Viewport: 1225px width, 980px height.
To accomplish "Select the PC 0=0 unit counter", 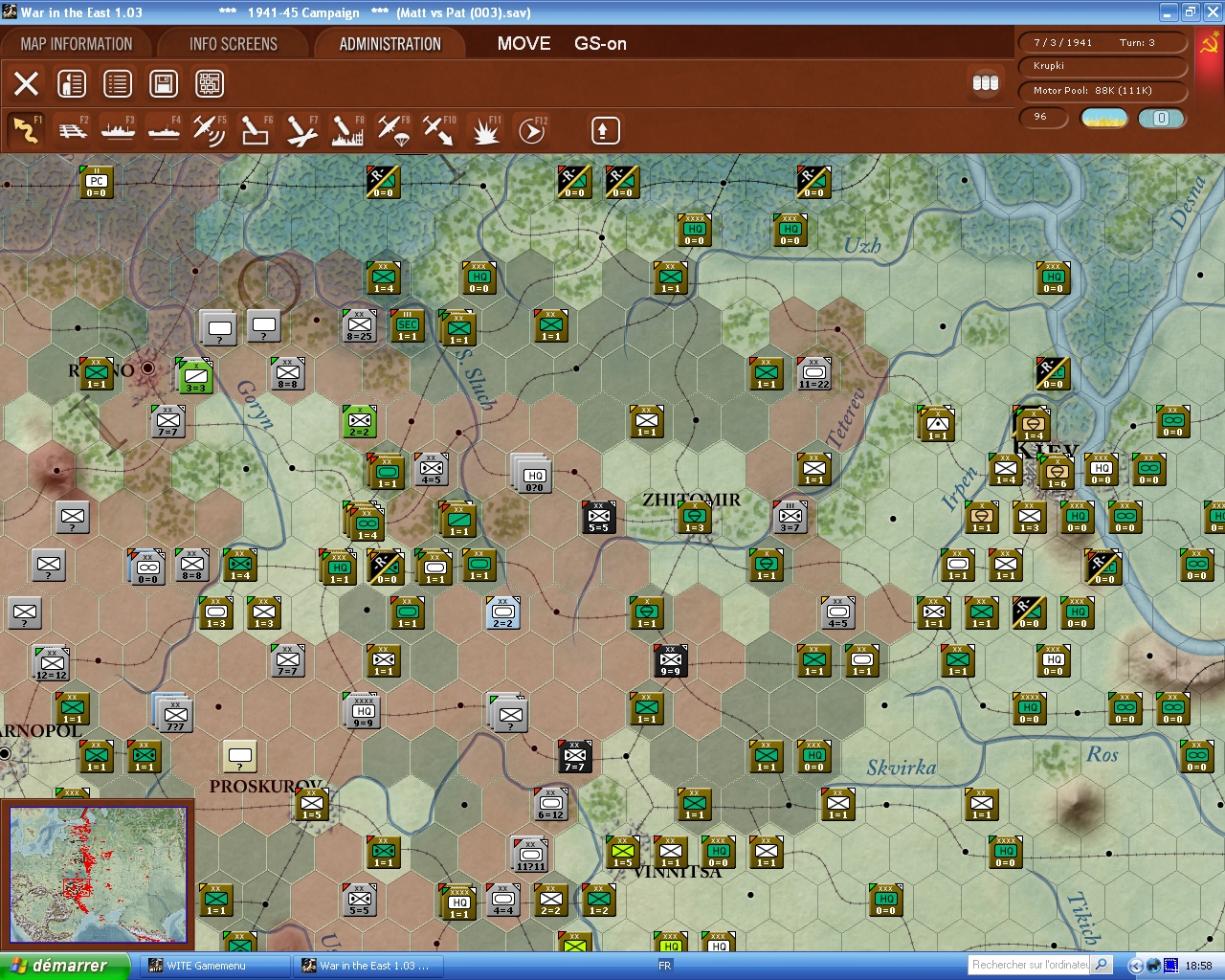I will [x=97, y=182].
